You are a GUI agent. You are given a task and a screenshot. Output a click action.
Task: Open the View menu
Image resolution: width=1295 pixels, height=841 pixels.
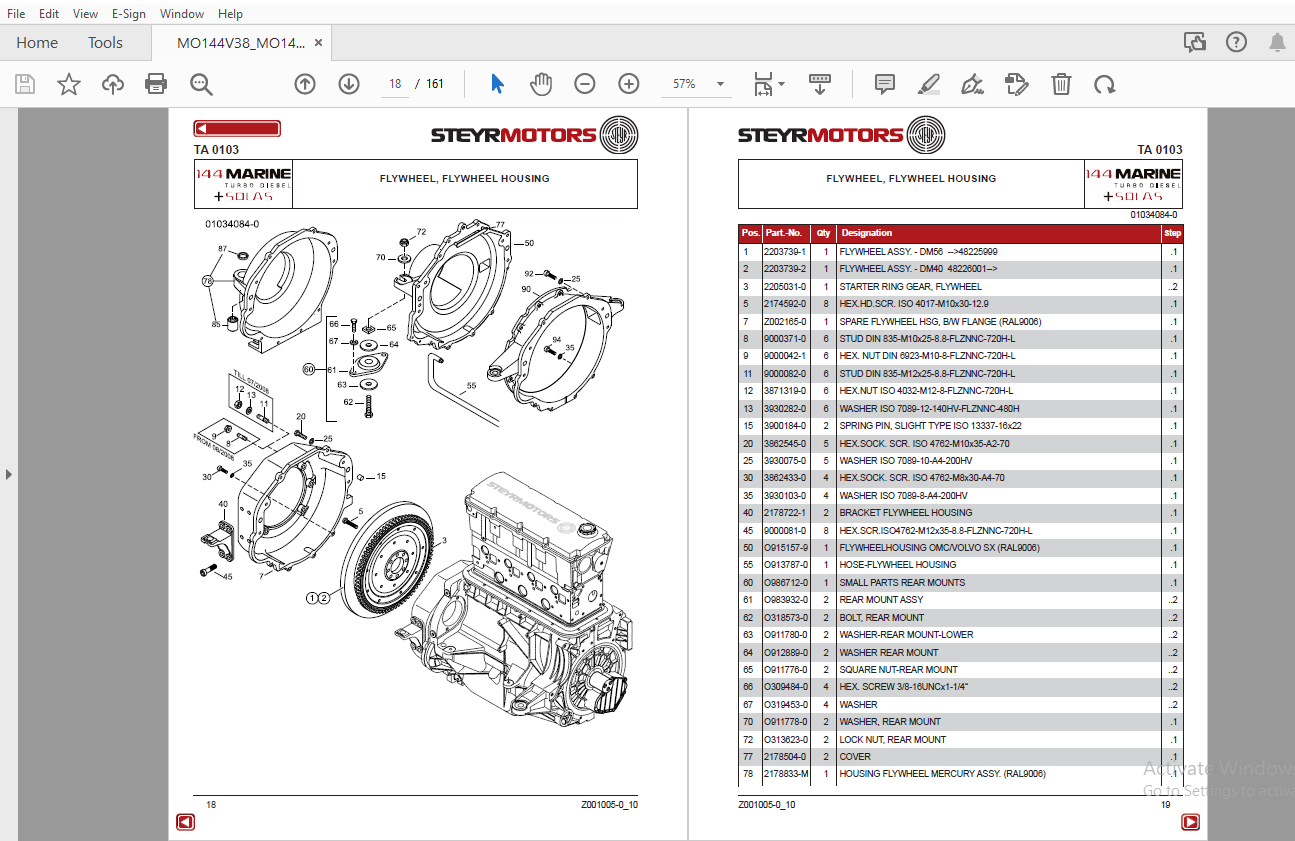86,13
